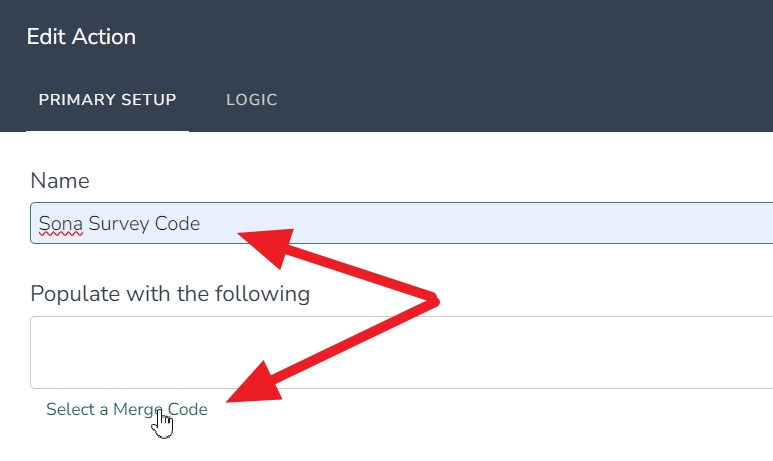Viewport: 773px width, 461px height.
Task: Click the Edit Action dialog title
Action: click(x=81, y=37)
